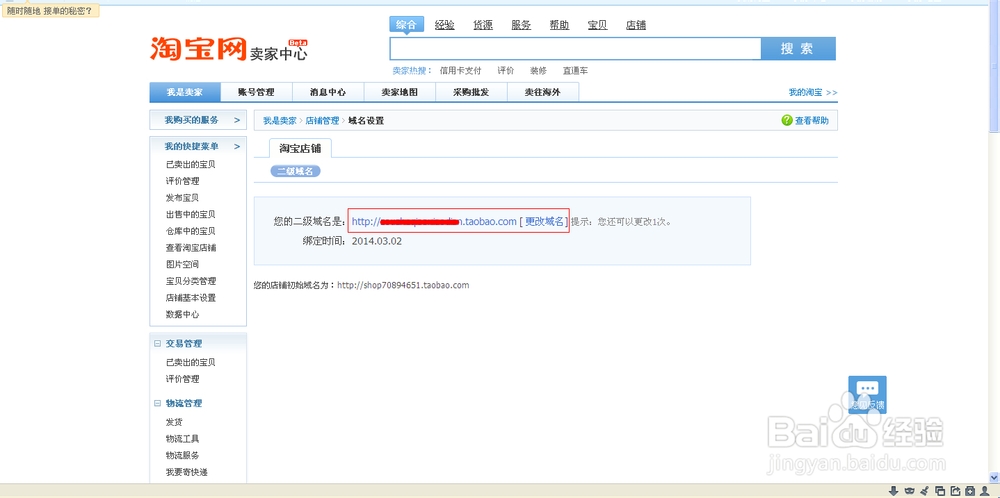Select the 淘宝店铺 tab

coord(300,148)
